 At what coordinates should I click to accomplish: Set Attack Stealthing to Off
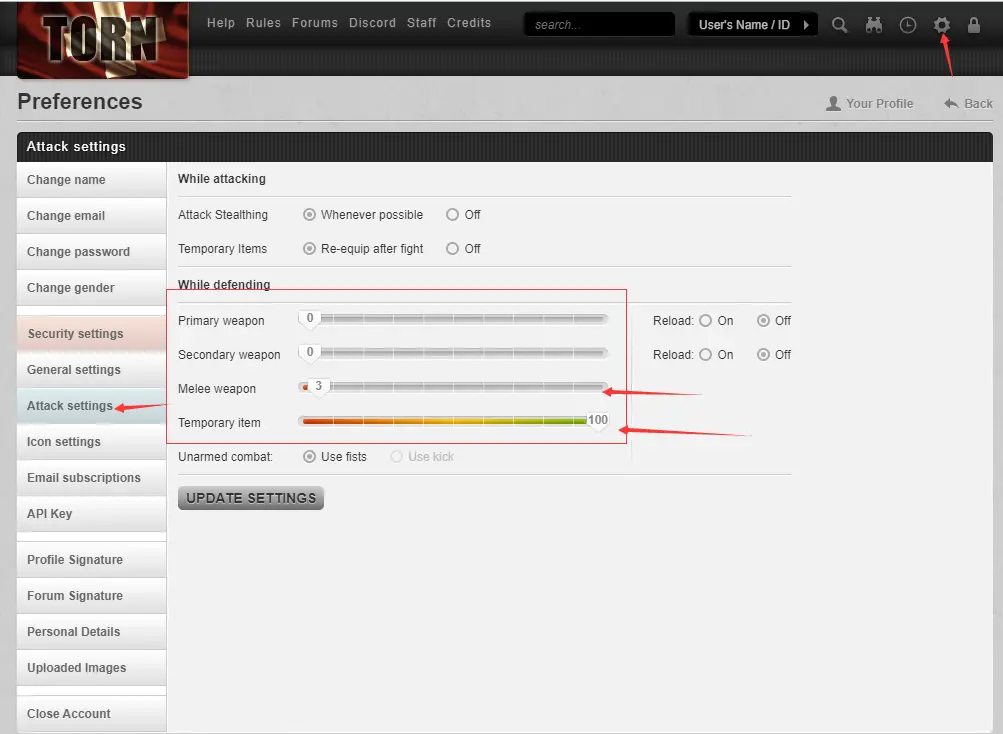click(x=453, y=215)
